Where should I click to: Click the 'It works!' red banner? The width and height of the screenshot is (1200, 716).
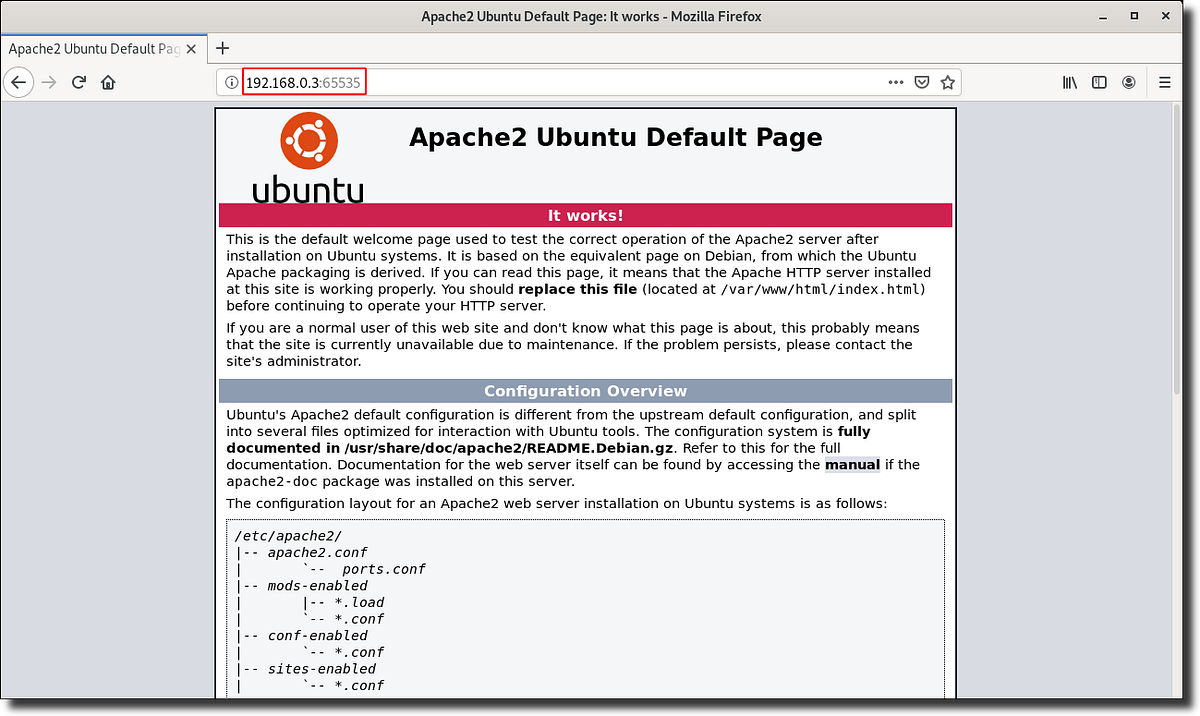coord(585,215)
